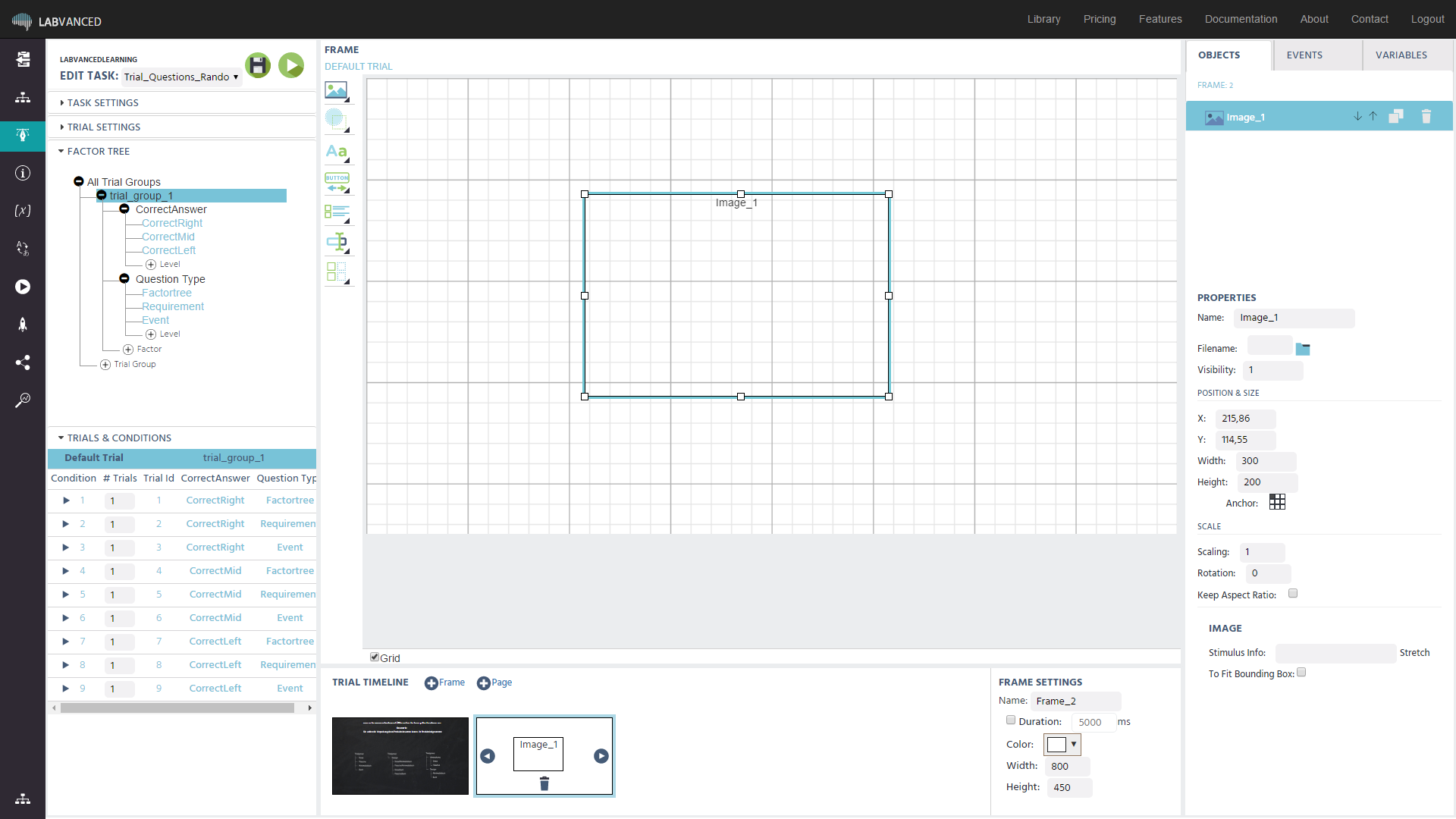The image size is (1456, 819).
Task: Open the Anchor grid selector
Action: (x=1277, y=502)
